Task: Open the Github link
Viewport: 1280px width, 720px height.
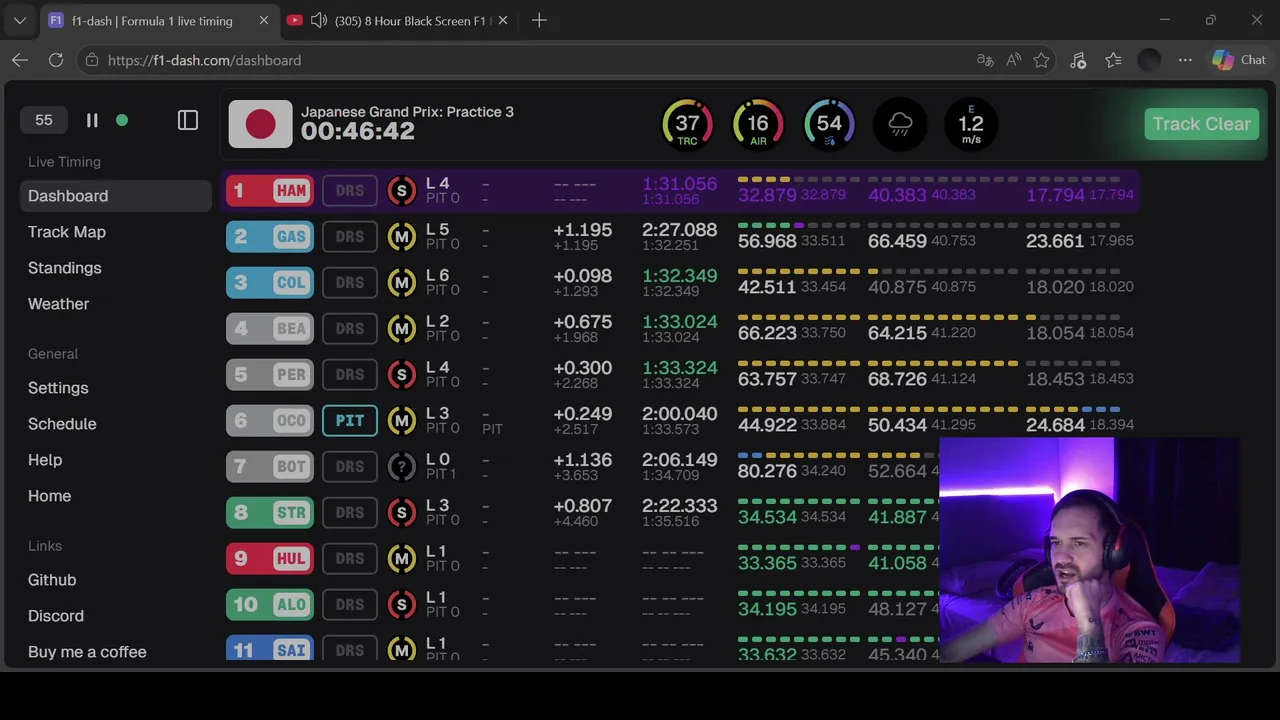Action: pos(52,580)
